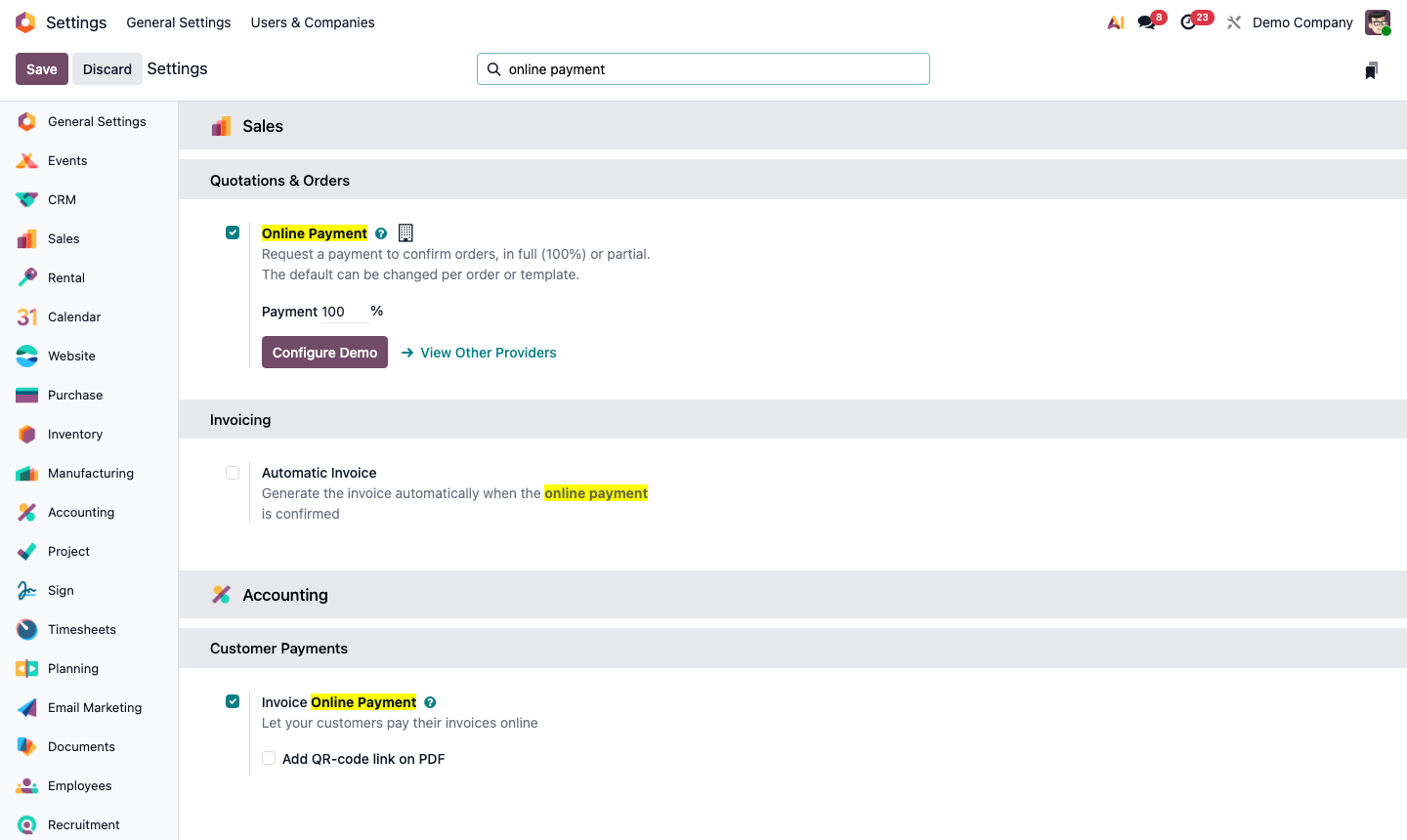Open the Demo Company switcher
The height and width of the screenshot is (840, 1407).
pos(1302,21)
